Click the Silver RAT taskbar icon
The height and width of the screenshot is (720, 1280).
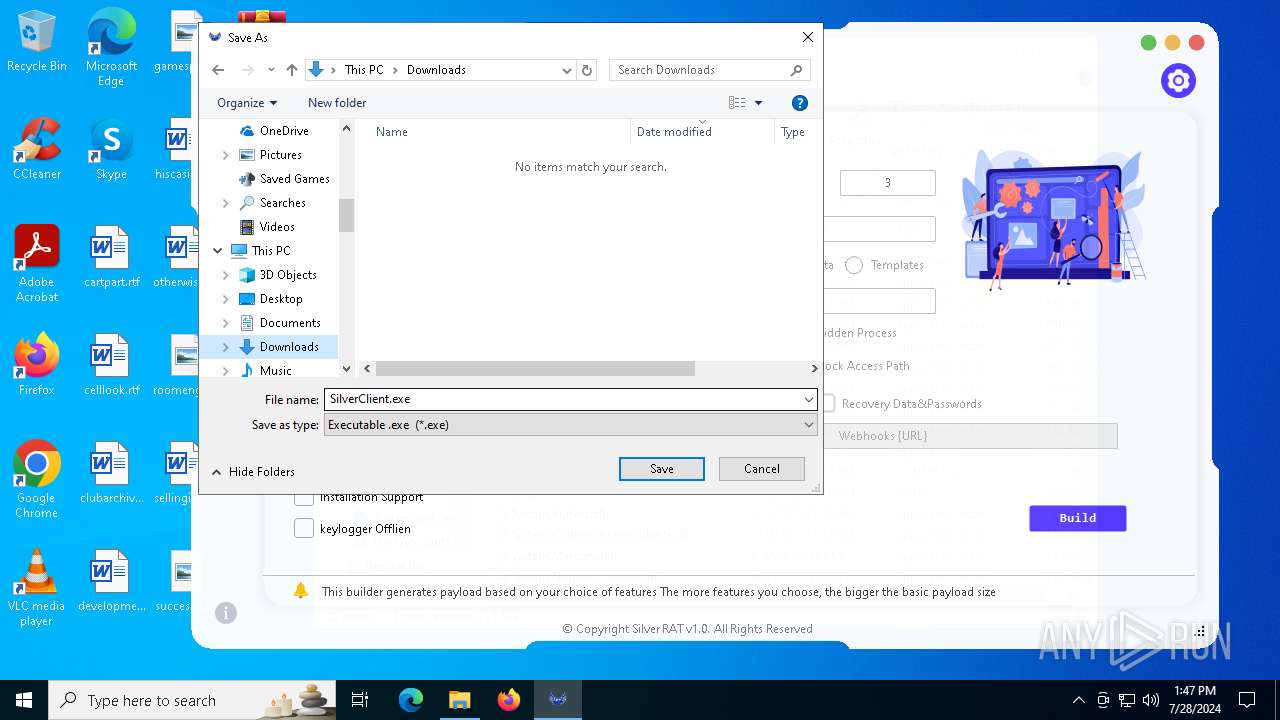pos(558,700)
